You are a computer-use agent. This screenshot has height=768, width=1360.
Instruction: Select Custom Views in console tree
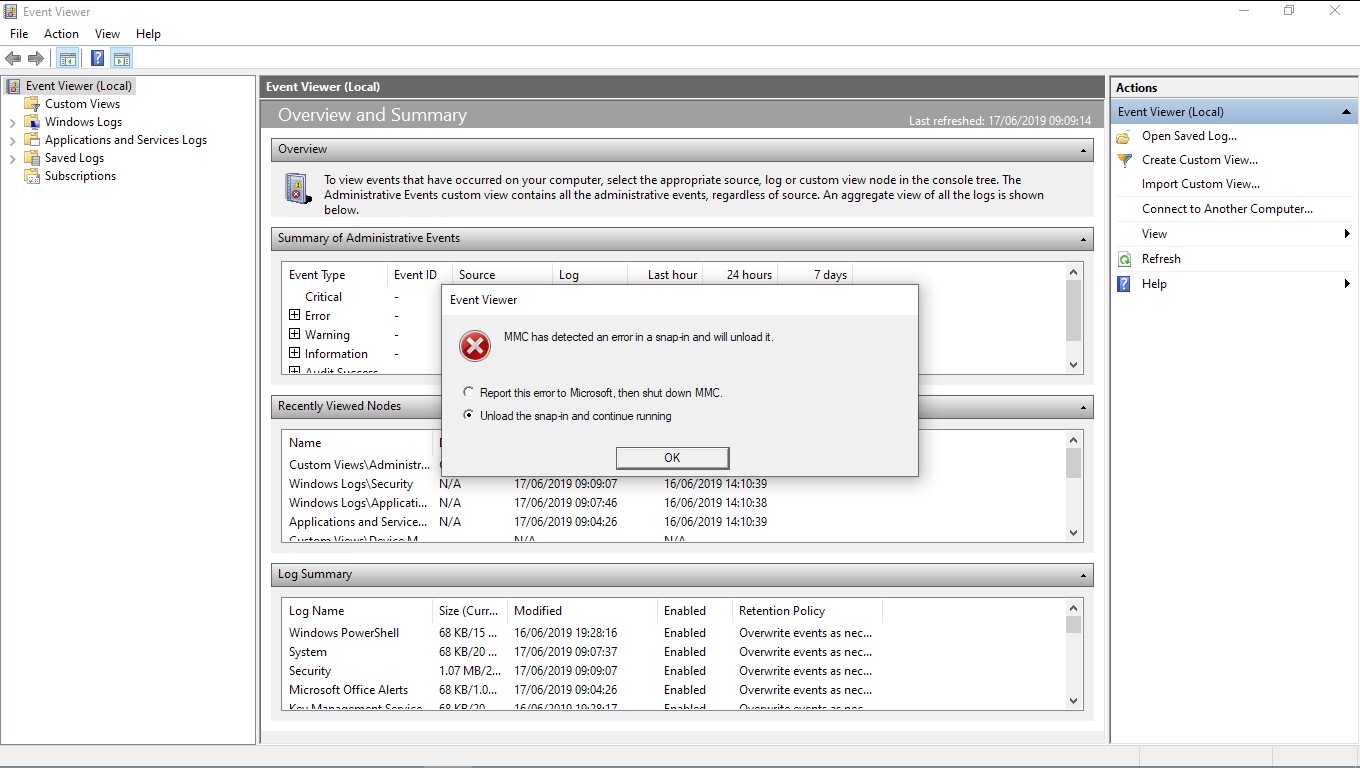pyautogui.click(x=82, y=104)
